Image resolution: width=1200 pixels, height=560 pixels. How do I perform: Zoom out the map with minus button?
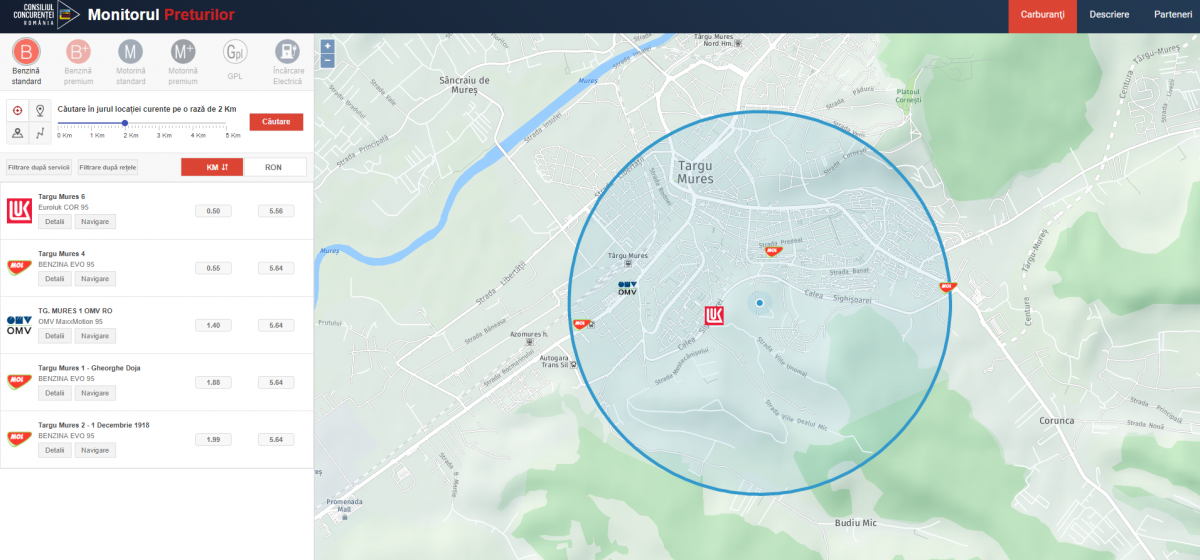click(x=327, y=60)
